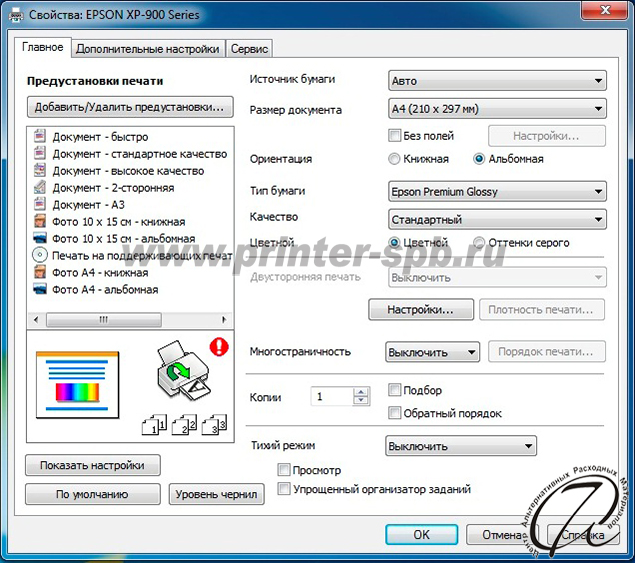
Task: Click the printer illustration with green arrow
Action: pos(183,371)
